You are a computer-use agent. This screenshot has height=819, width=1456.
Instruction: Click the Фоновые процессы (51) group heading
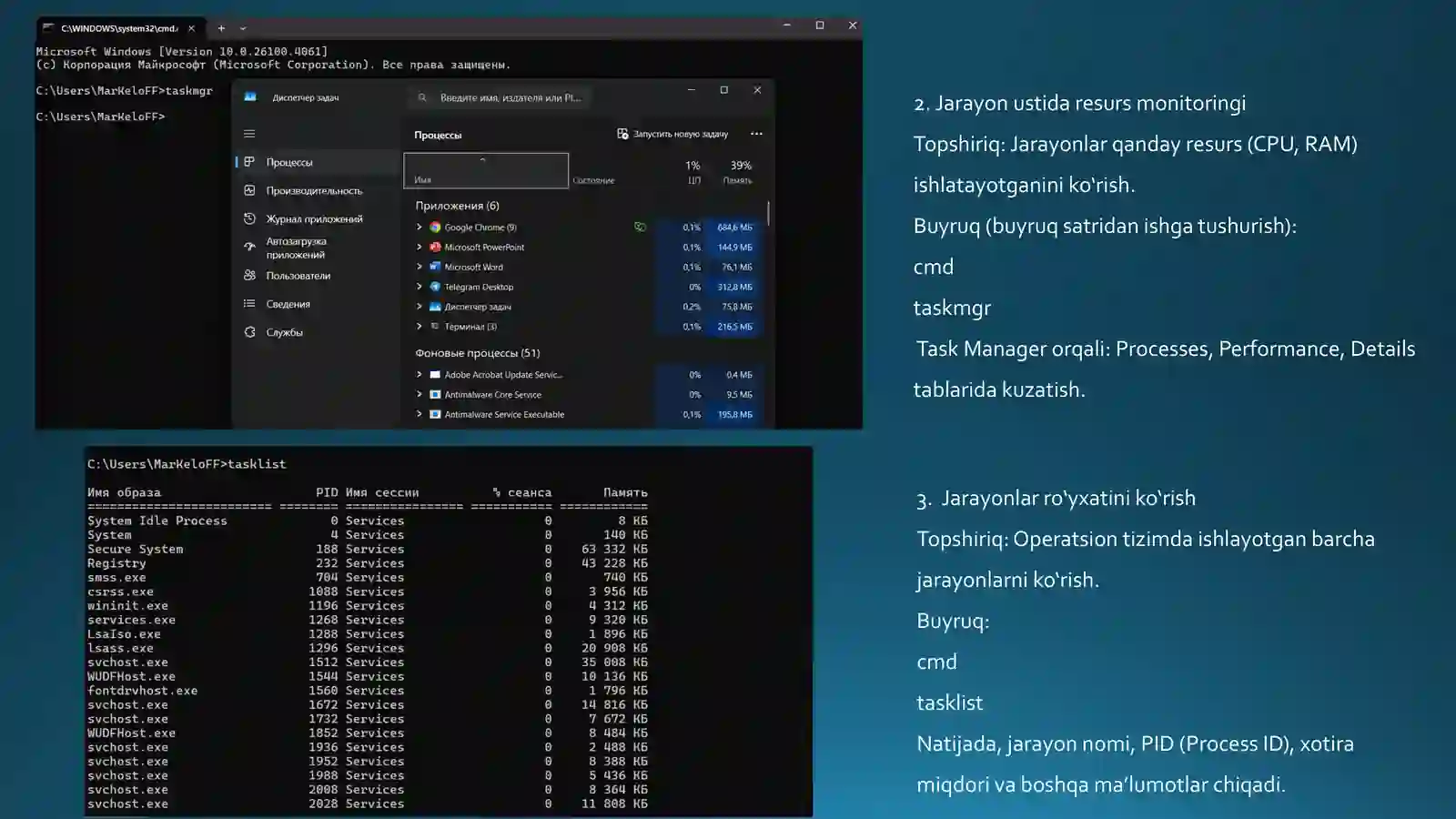(x=478, y=353)
